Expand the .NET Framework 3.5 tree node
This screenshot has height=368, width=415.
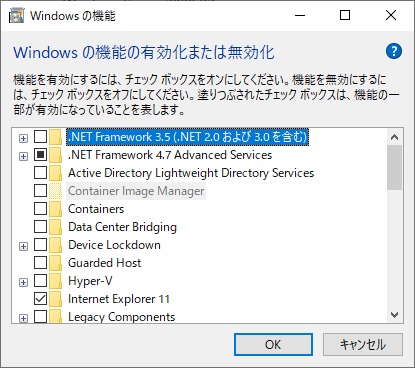[x=23, y=138]
